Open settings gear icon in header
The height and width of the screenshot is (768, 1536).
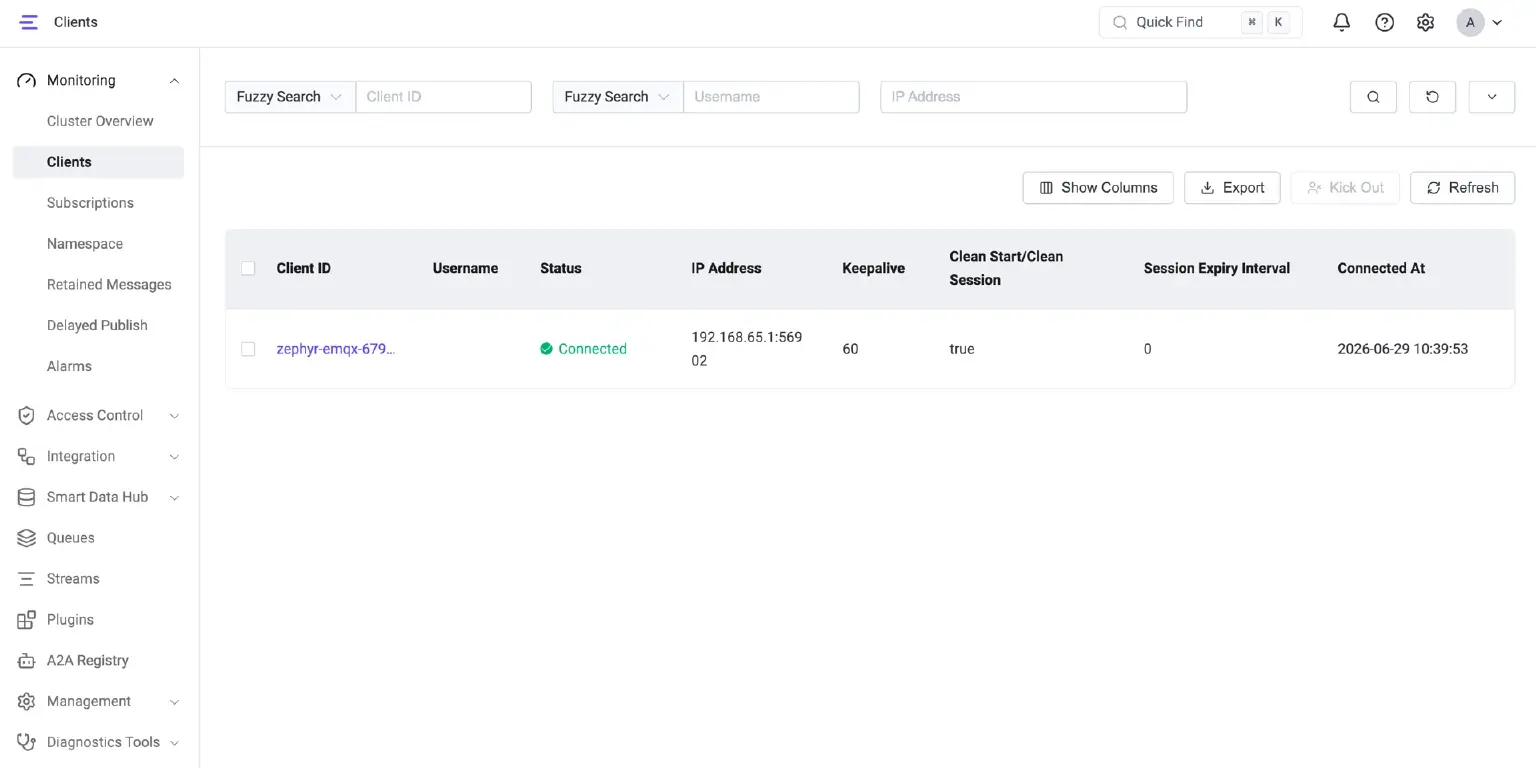click(1426, 22)
